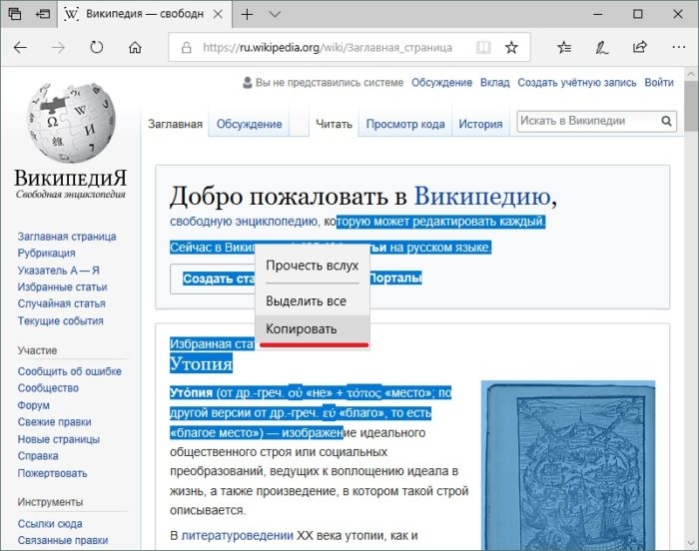Screen dimensions: 699x551
Task: Open свободную энциклопедию link
Action: [243, 221]
